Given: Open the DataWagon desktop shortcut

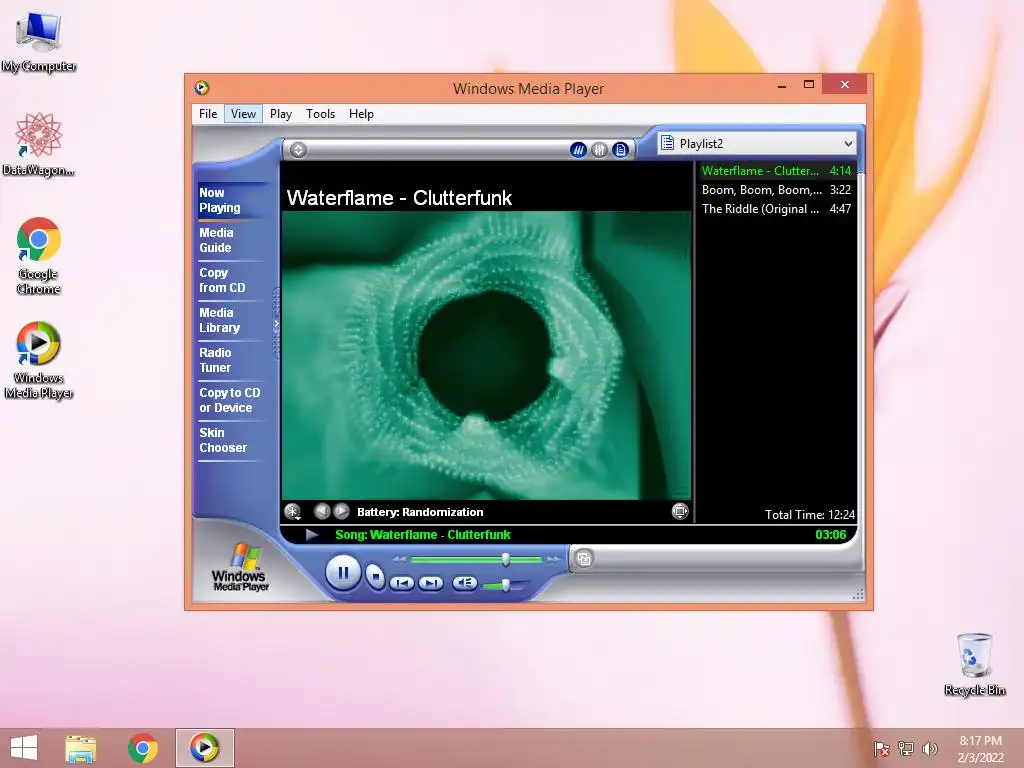Looking at the screenshot, I should pos(39,144).
